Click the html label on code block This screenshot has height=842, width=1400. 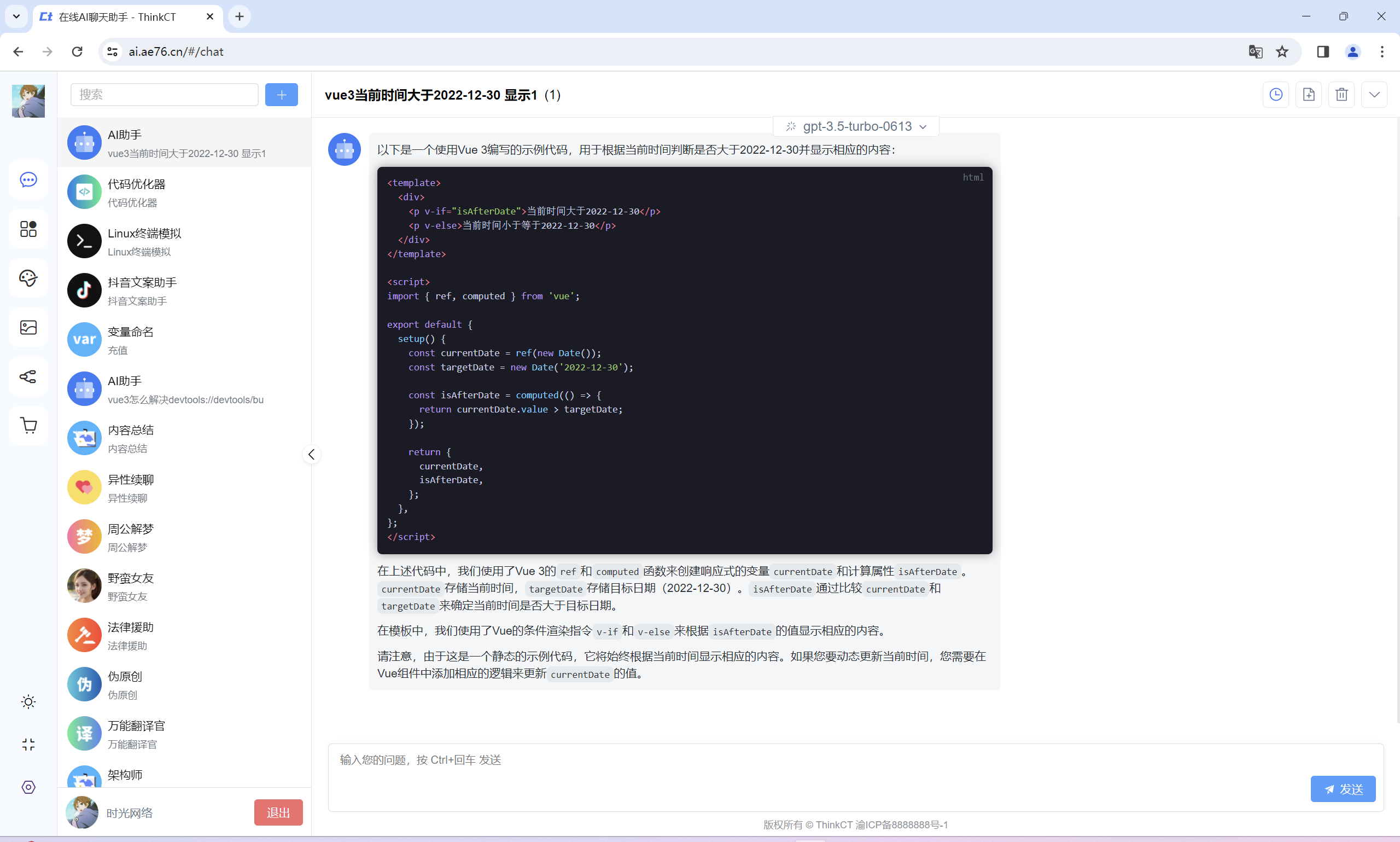click(x=973, y=178)
